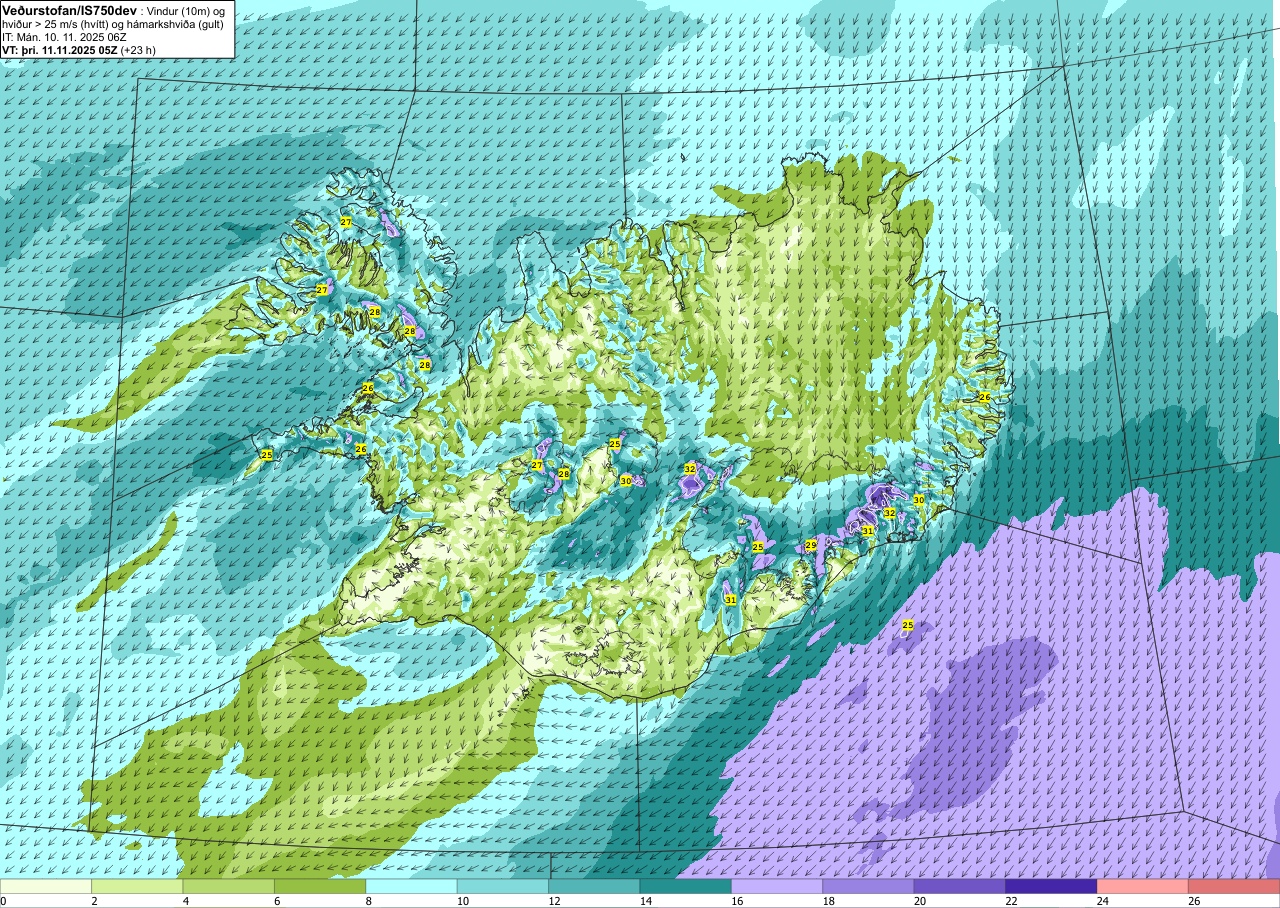Click the "VT: þri. 11.11.2025 05Z" valid time
This screenshot has height=908, width=1280.
coord(59,49)
